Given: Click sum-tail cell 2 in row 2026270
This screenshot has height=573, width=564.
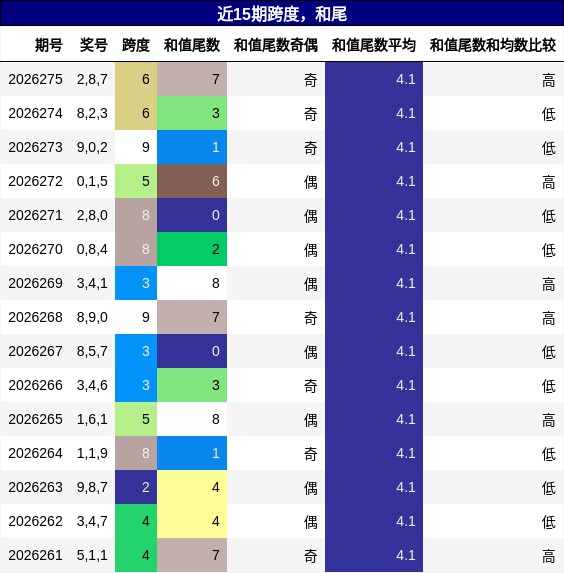Looking at the screenshot, I should pyautogui.click(x=192, y=249).
